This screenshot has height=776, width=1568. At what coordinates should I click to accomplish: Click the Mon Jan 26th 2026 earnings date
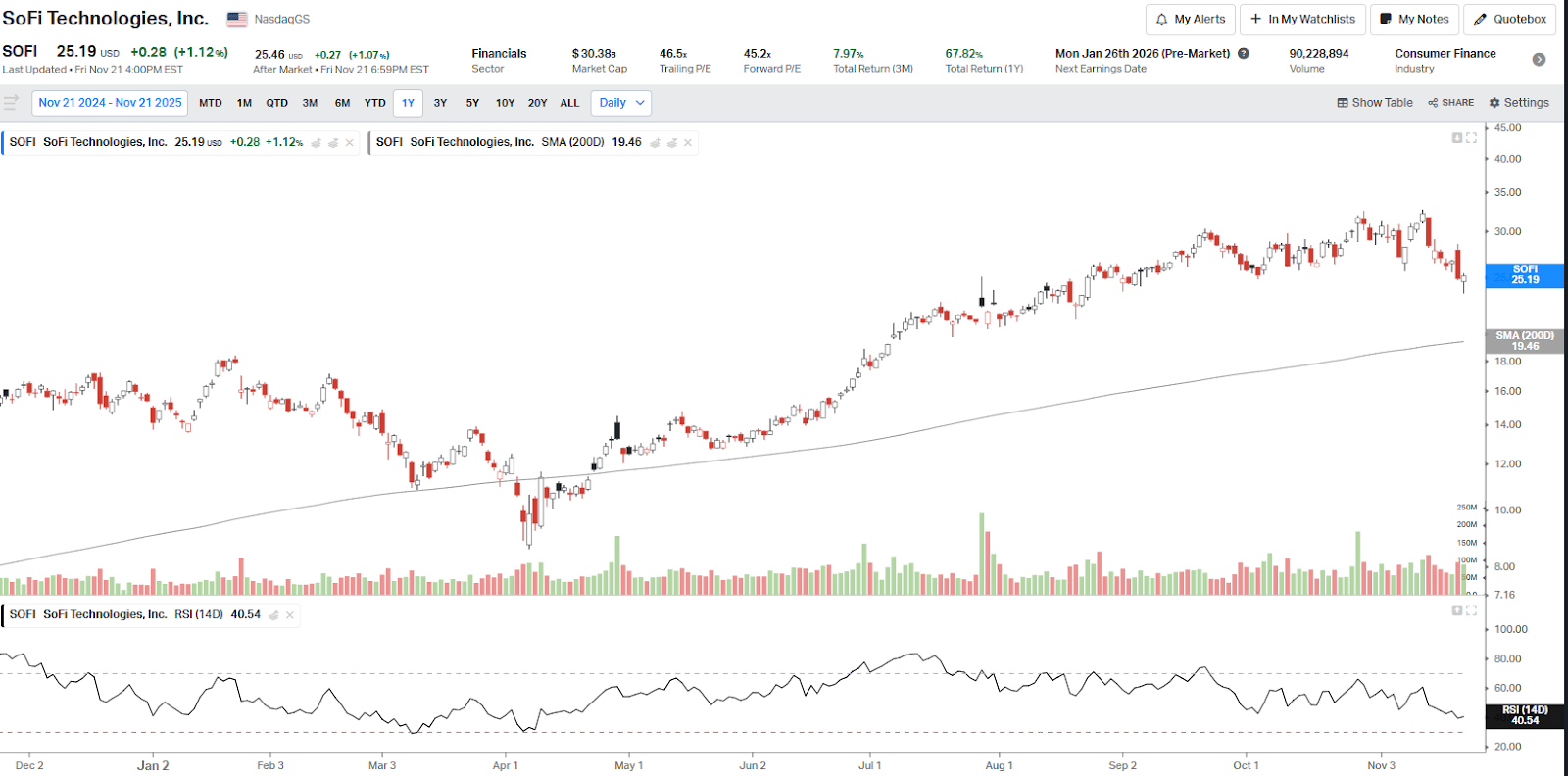1143,54
